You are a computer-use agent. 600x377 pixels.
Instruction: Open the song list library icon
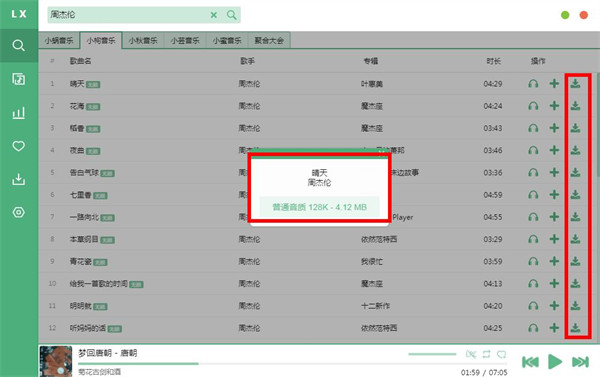click(18, 79)
